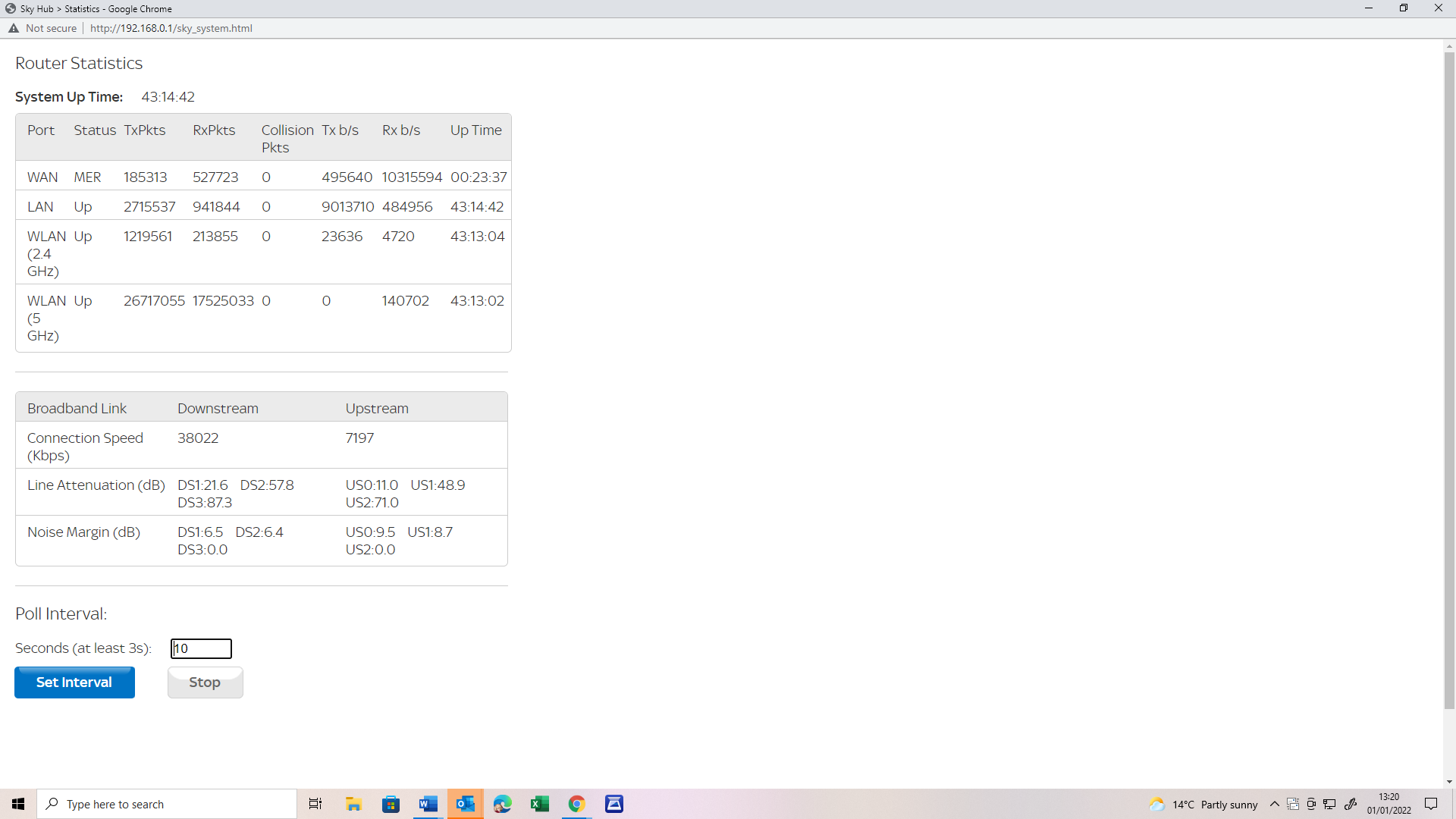
Task: Click the system clock in taskbar
Action: click(1392, 803)
